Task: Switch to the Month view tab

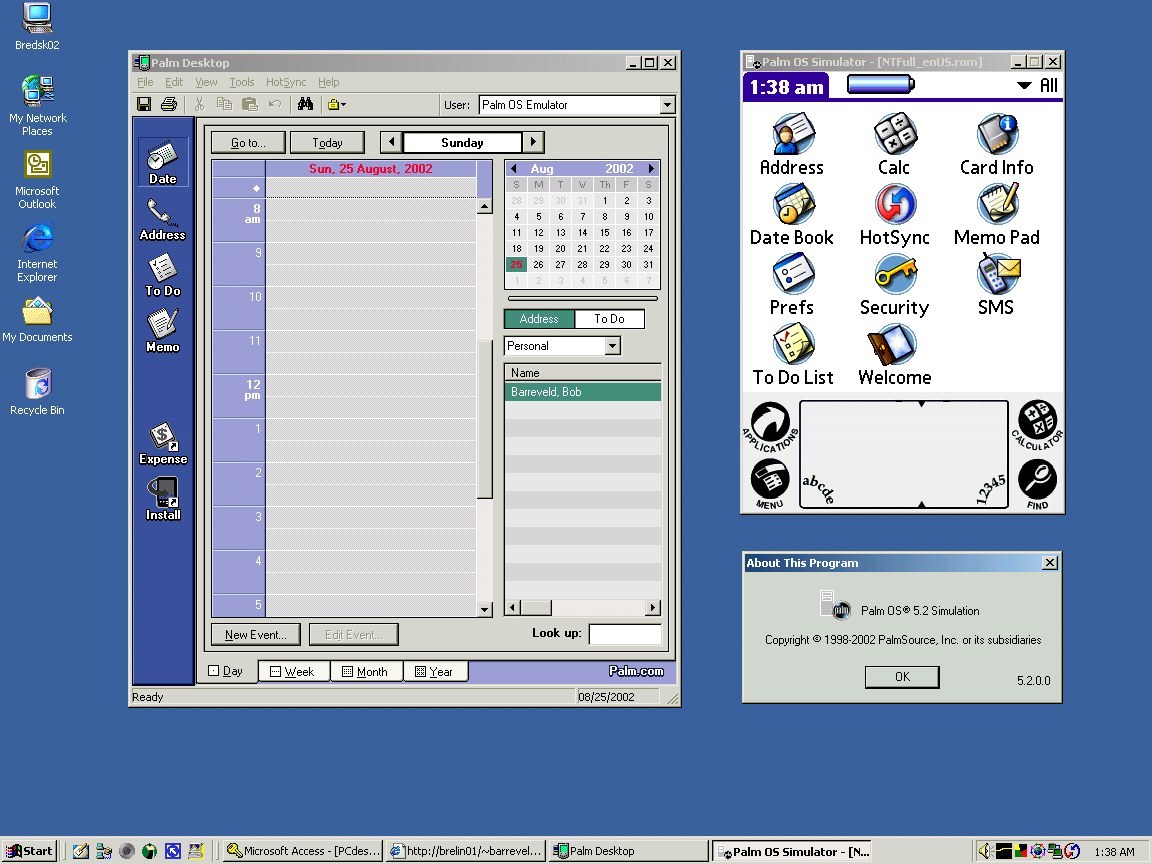Action: tap(366, 672)
